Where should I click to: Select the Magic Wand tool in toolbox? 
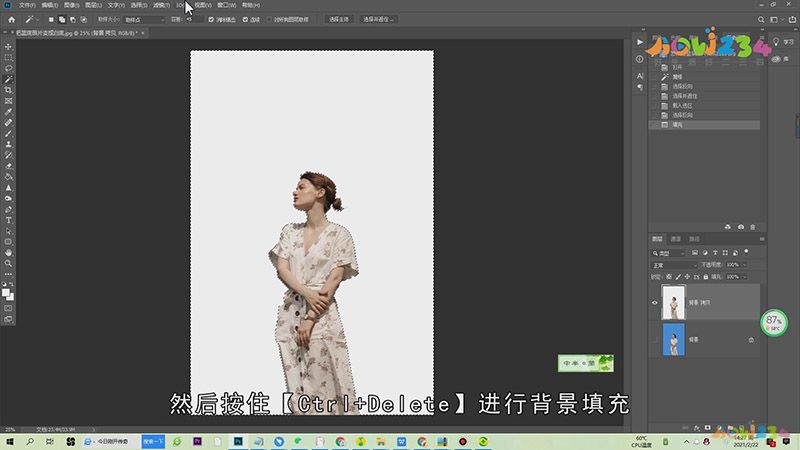(x=8, y=79)
